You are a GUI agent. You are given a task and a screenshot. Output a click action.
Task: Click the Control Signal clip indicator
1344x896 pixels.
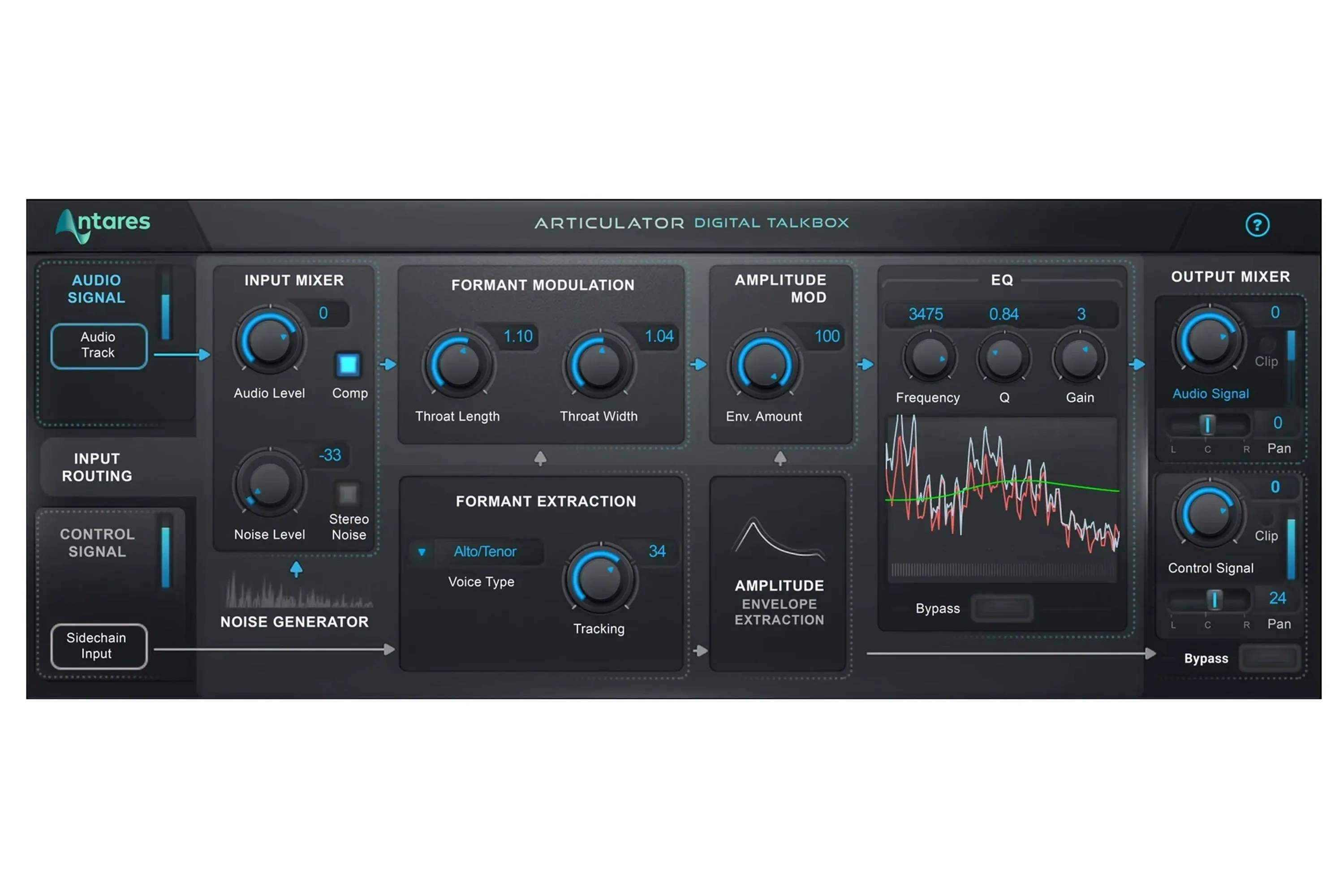[1267, 518]
